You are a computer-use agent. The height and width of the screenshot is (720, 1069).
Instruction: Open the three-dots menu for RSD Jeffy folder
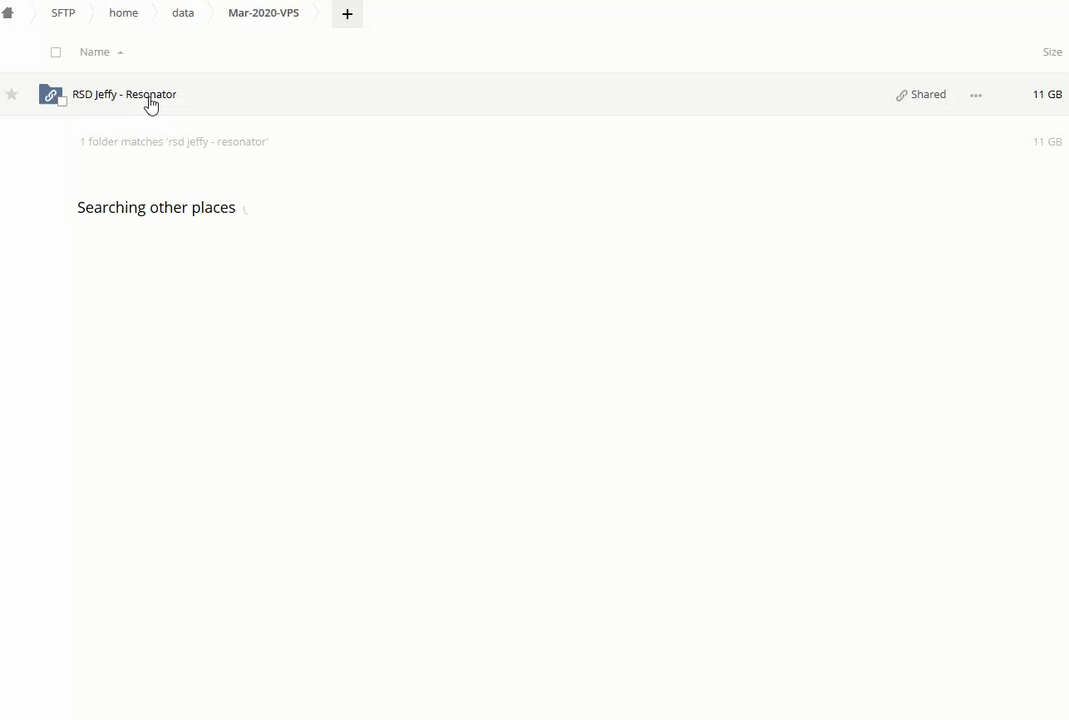click(x=975, y=95)
